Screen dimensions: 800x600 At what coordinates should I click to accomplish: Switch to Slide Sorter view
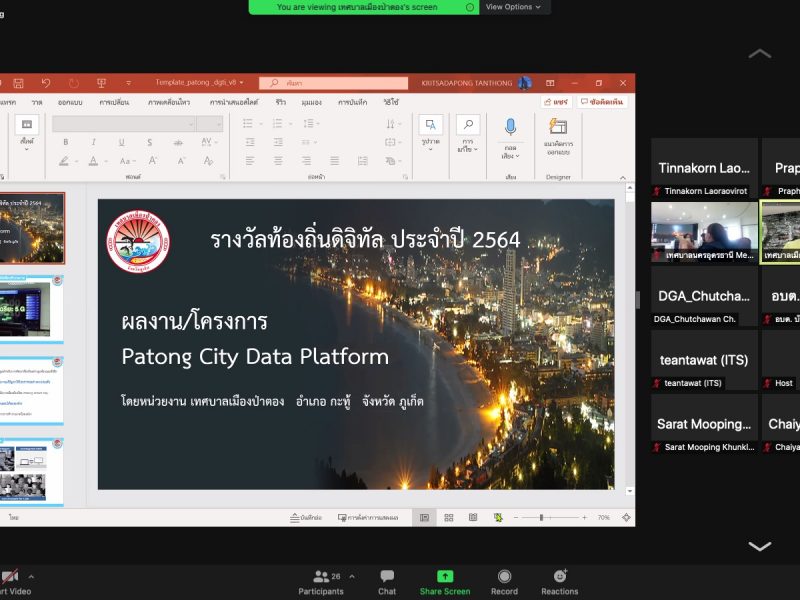(447, 517)
